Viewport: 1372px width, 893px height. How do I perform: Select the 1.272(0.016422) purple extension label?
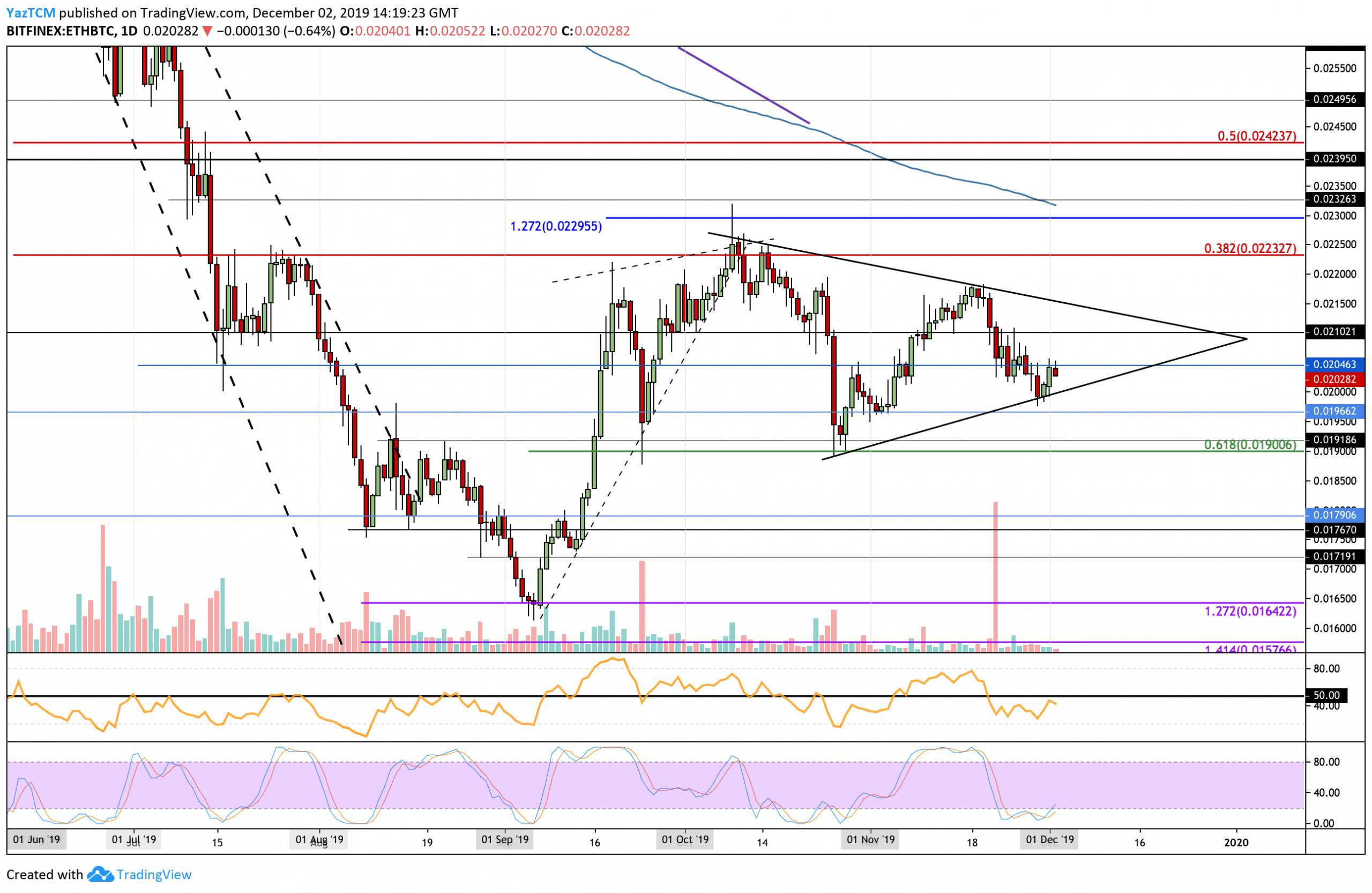click(1250, 611)
